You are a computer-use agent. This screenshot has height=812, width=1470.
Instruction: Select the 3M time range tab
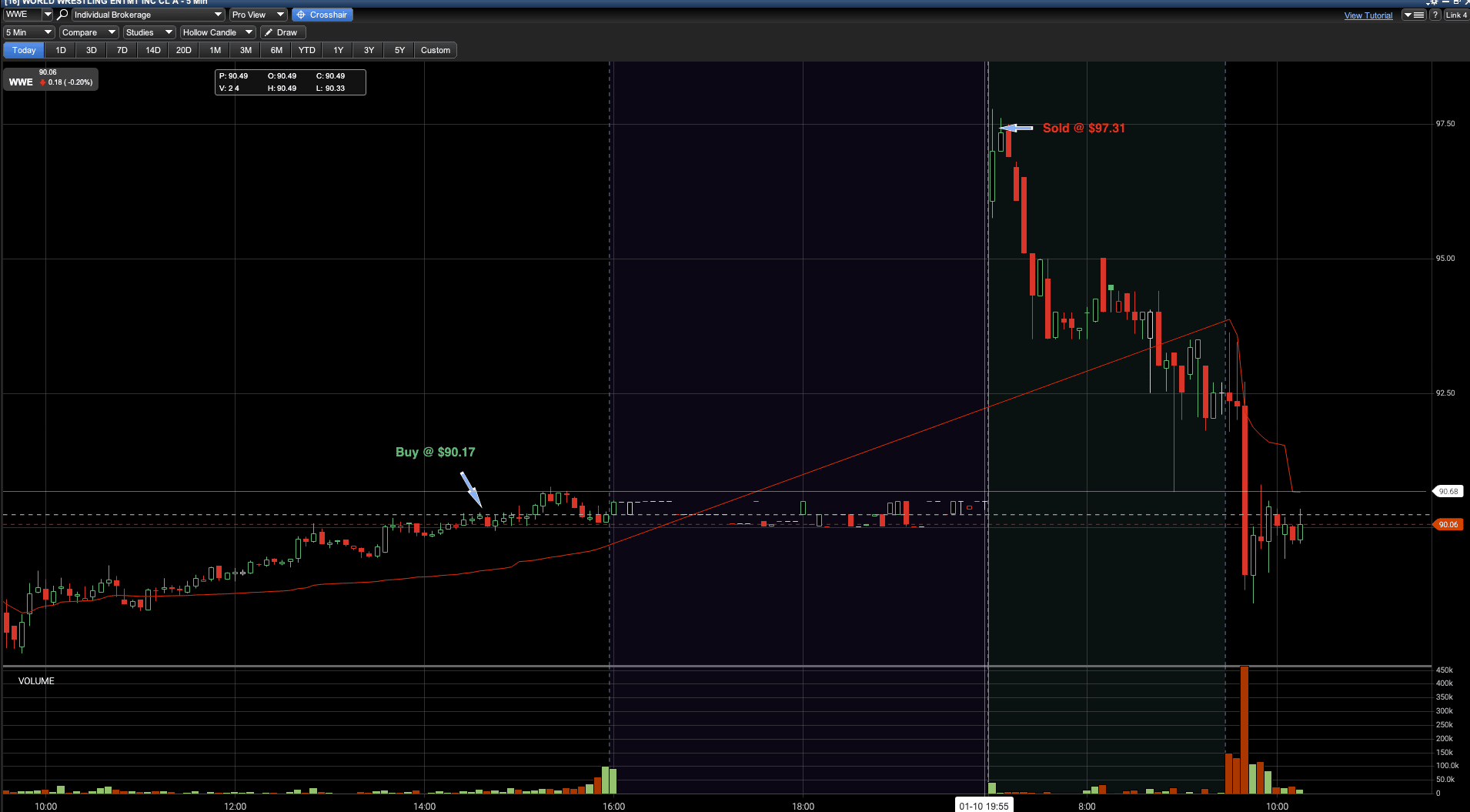click(x=246, y=50)
